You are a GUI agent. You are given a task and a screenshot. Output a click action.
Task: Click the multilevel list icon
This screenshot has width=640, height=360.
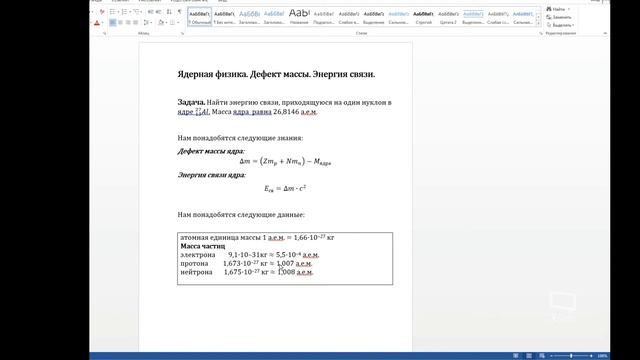[x=136, y=12]
